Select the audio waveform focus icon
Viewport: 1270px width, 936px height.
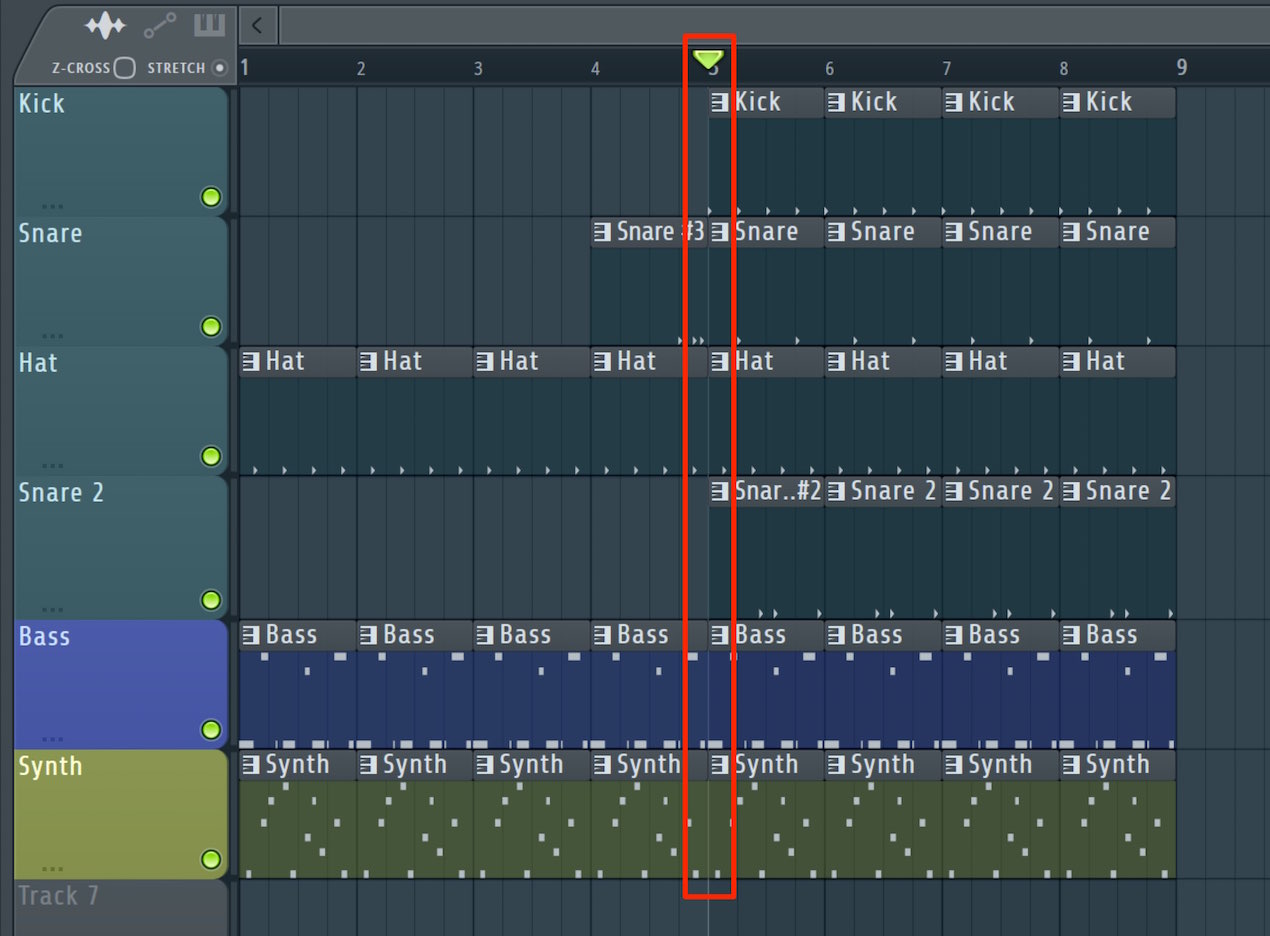click(105, 25)
